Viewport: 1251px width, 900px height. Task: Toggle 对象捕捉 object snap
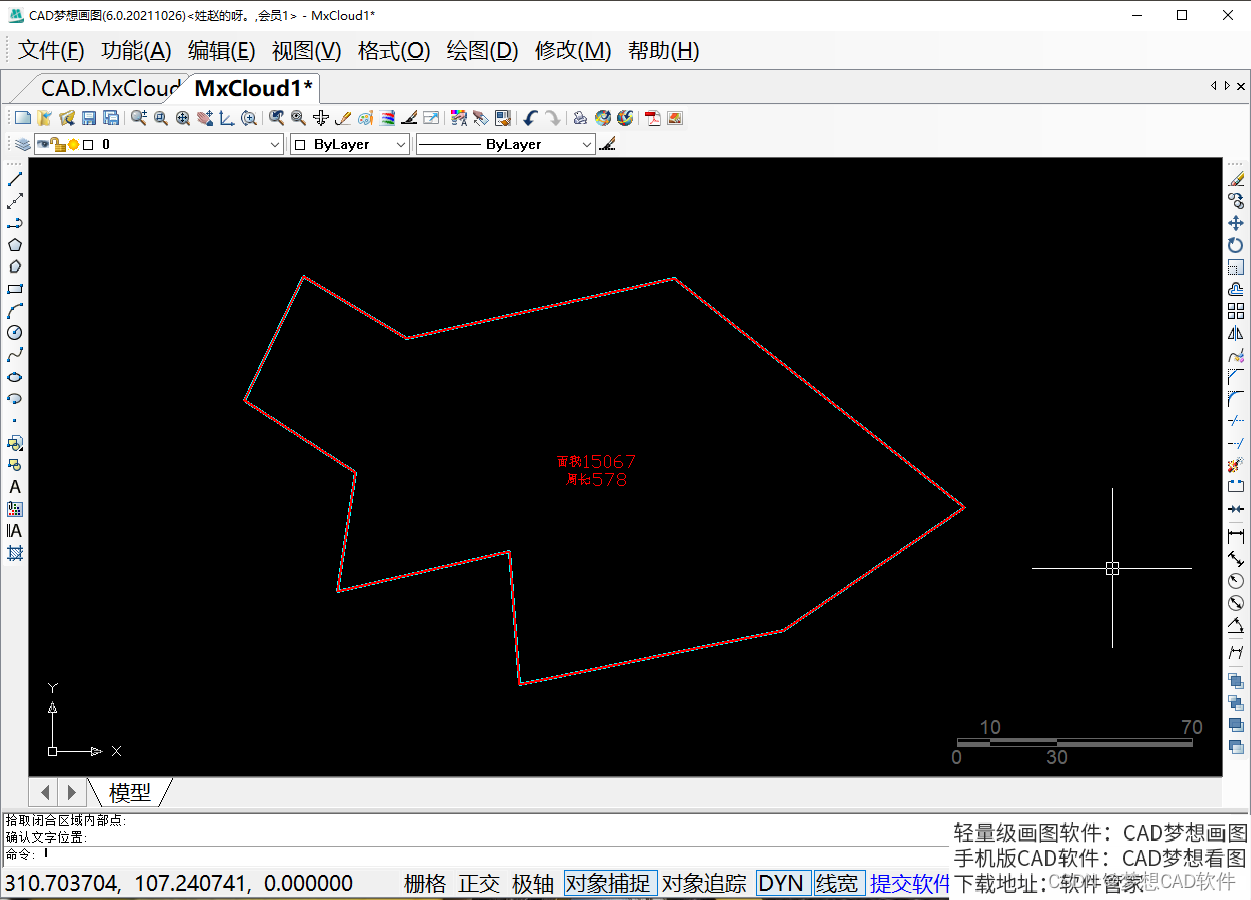pyautogui.click(x=610, y=884)
